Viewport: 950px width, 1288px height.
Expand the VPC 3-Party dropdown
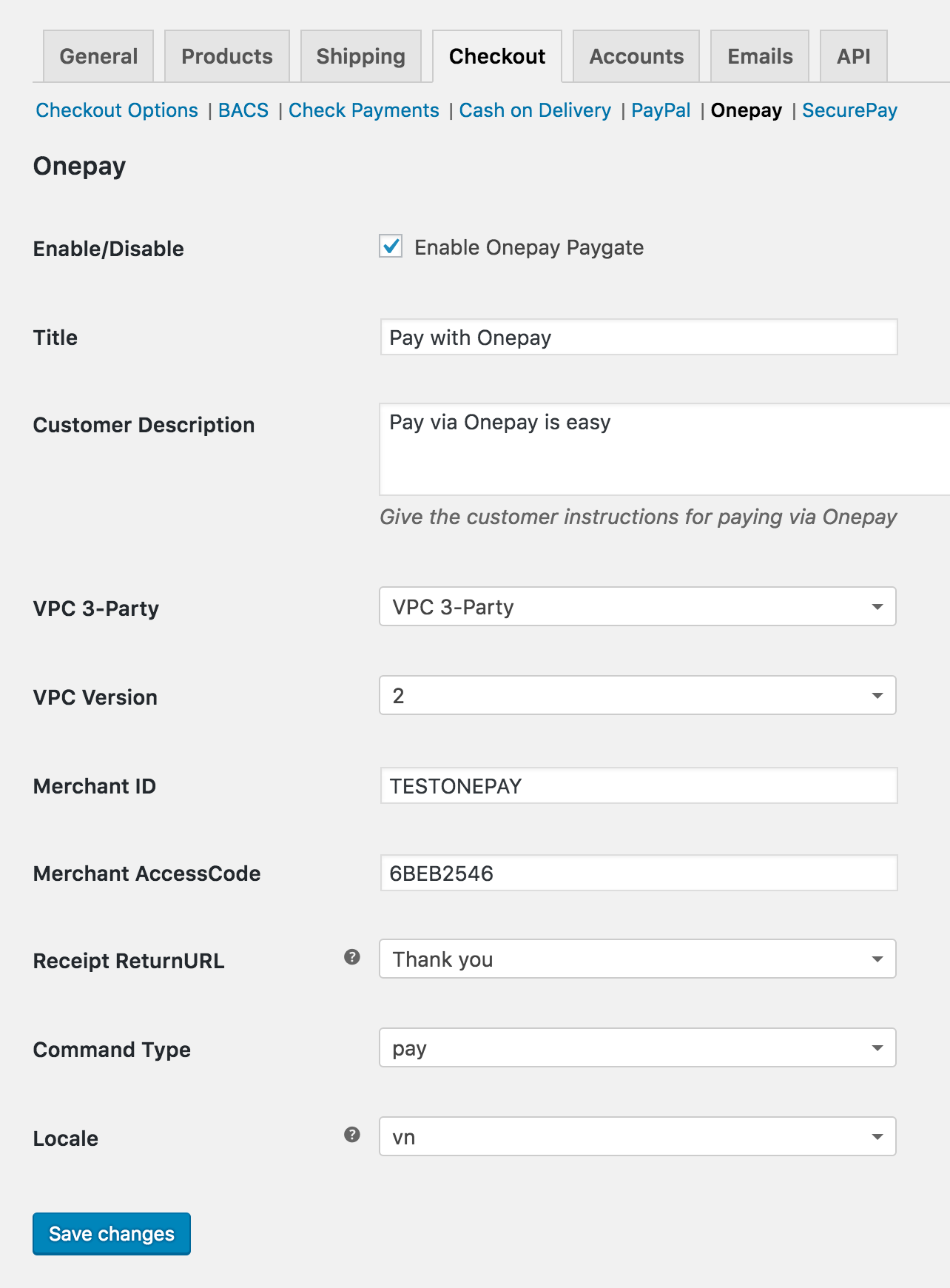point(638,607)
